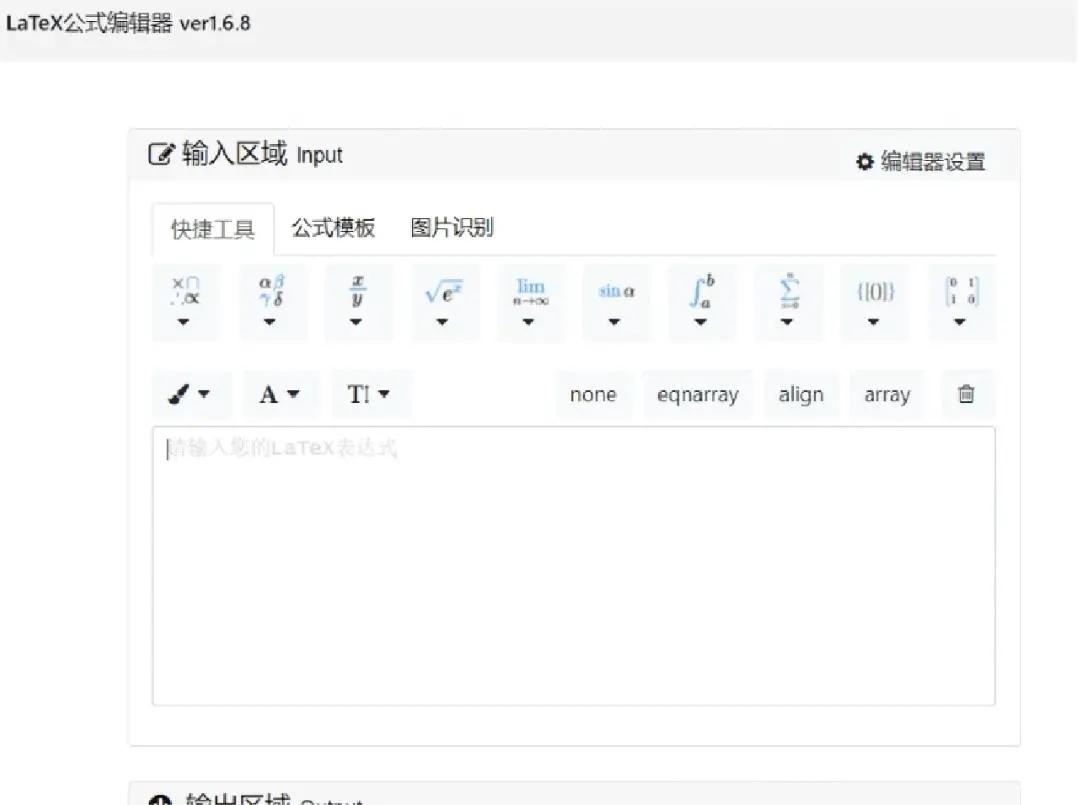Open the TI text mode dropdown

370,394
